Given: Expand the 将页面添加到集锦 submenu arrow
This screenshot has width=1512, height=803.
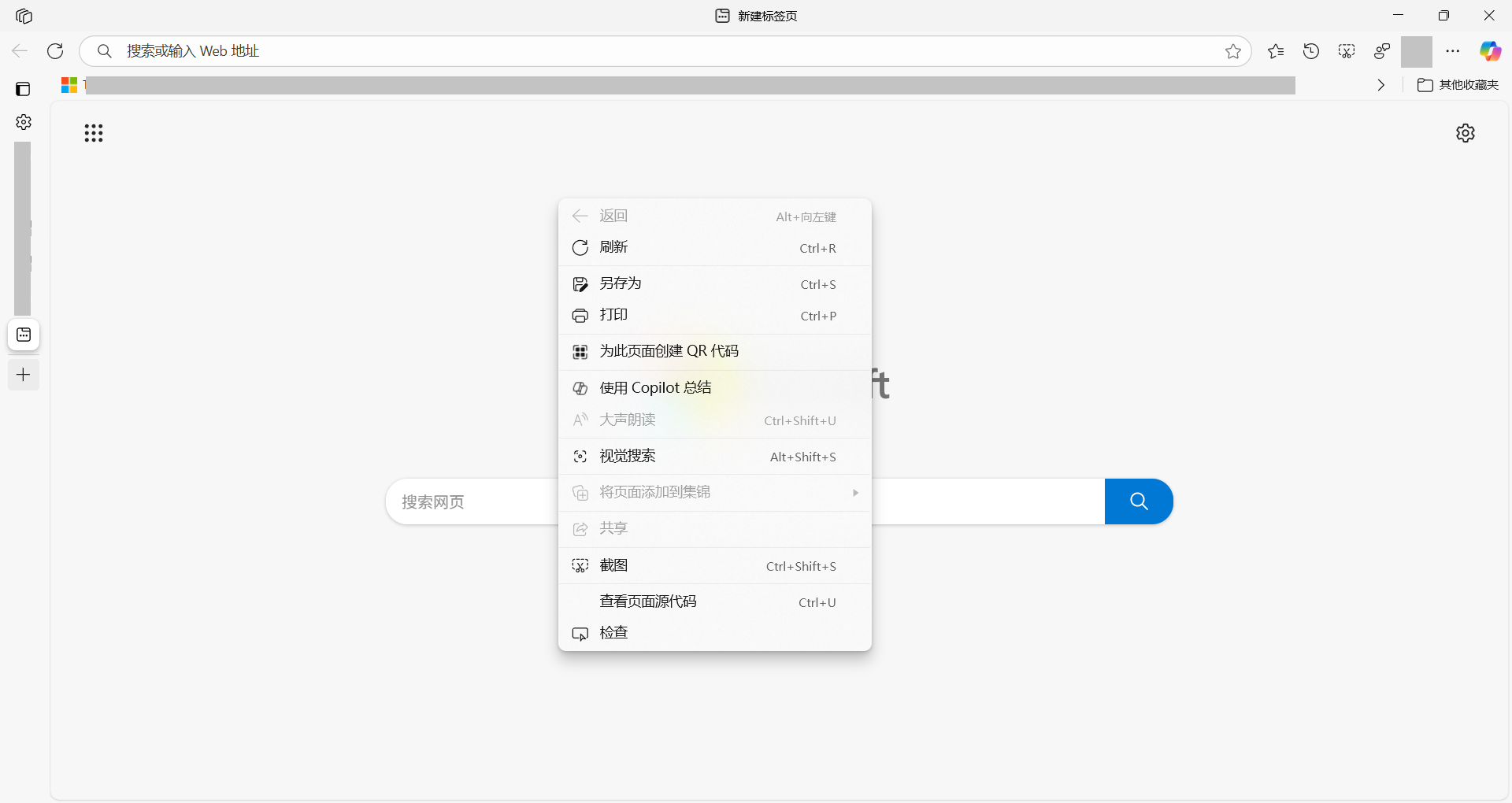Looking at the screenshot, I should click(x=855, y=493).
